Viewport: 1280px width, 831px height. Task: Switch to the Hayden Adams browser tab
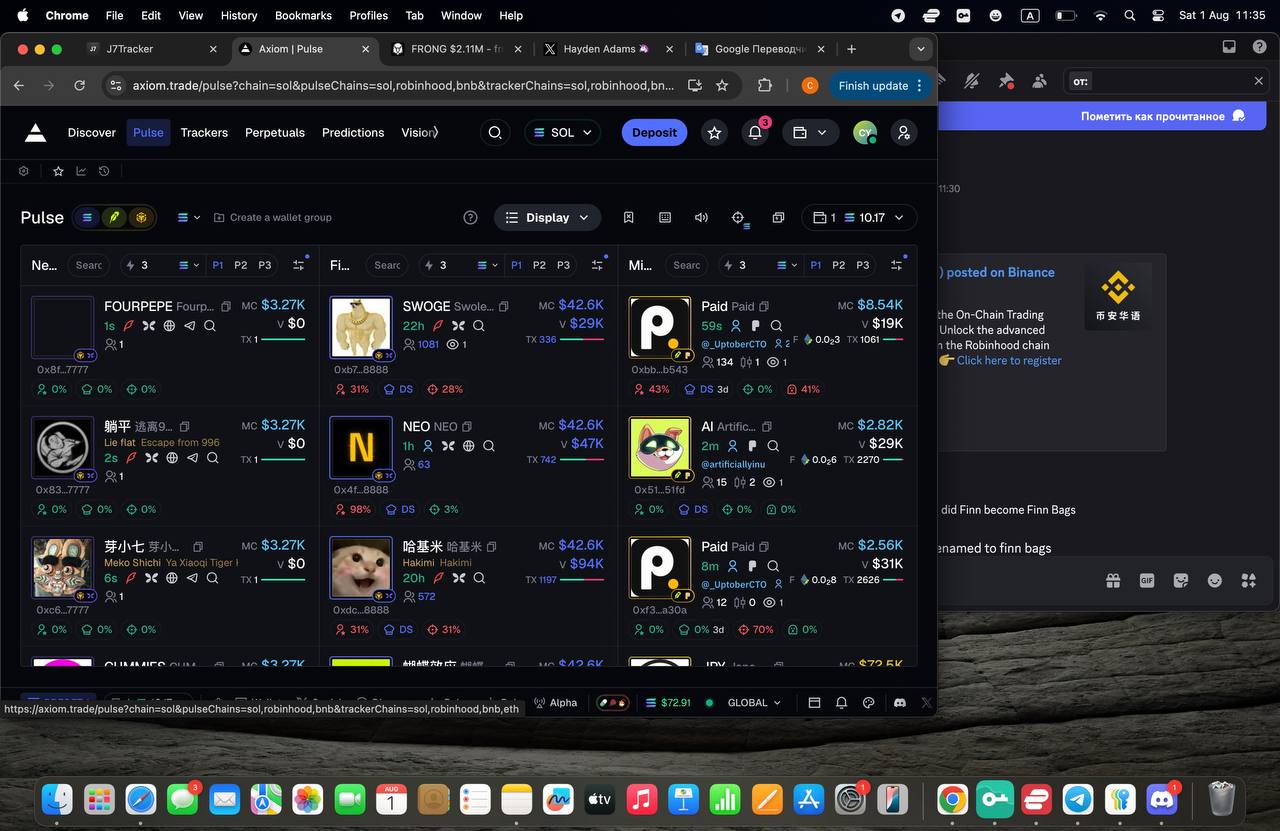coord(610,49)
